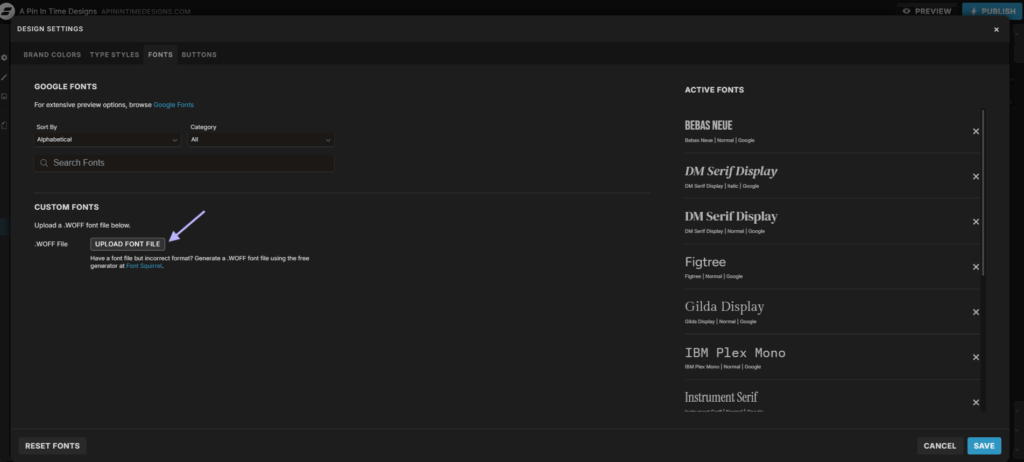
Task: Select the Fonts tab
Action: pos(160,54)
